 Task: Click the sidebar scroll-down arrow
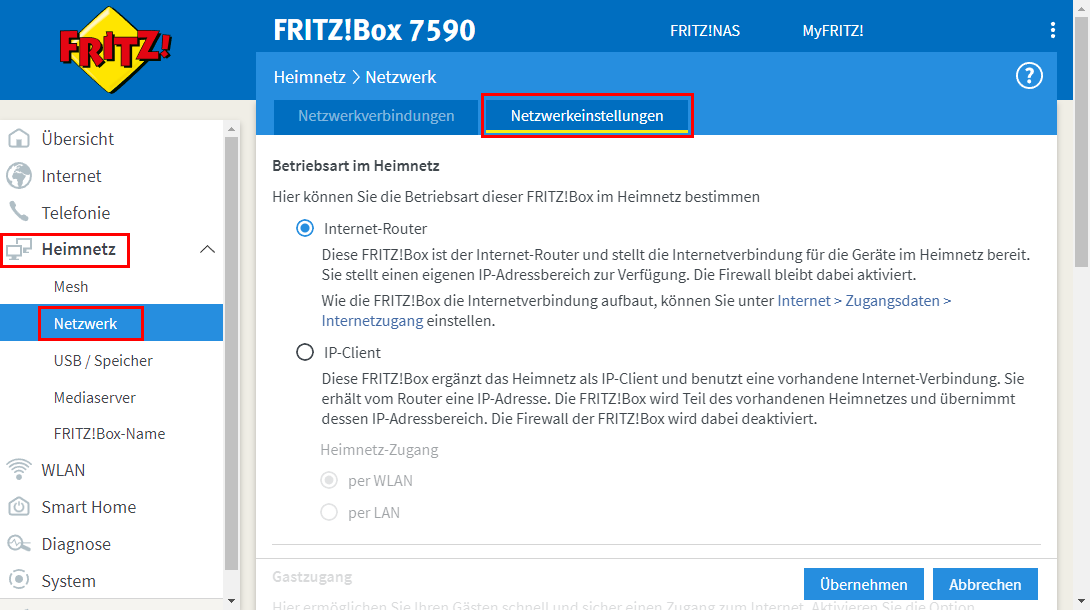(x=231, y=601)
